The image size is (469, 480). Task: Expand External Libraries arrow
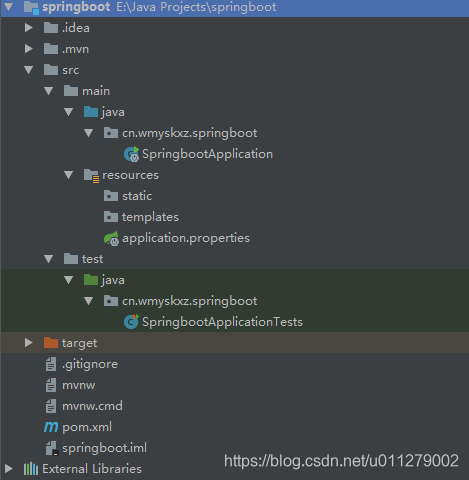coord(9,469)
